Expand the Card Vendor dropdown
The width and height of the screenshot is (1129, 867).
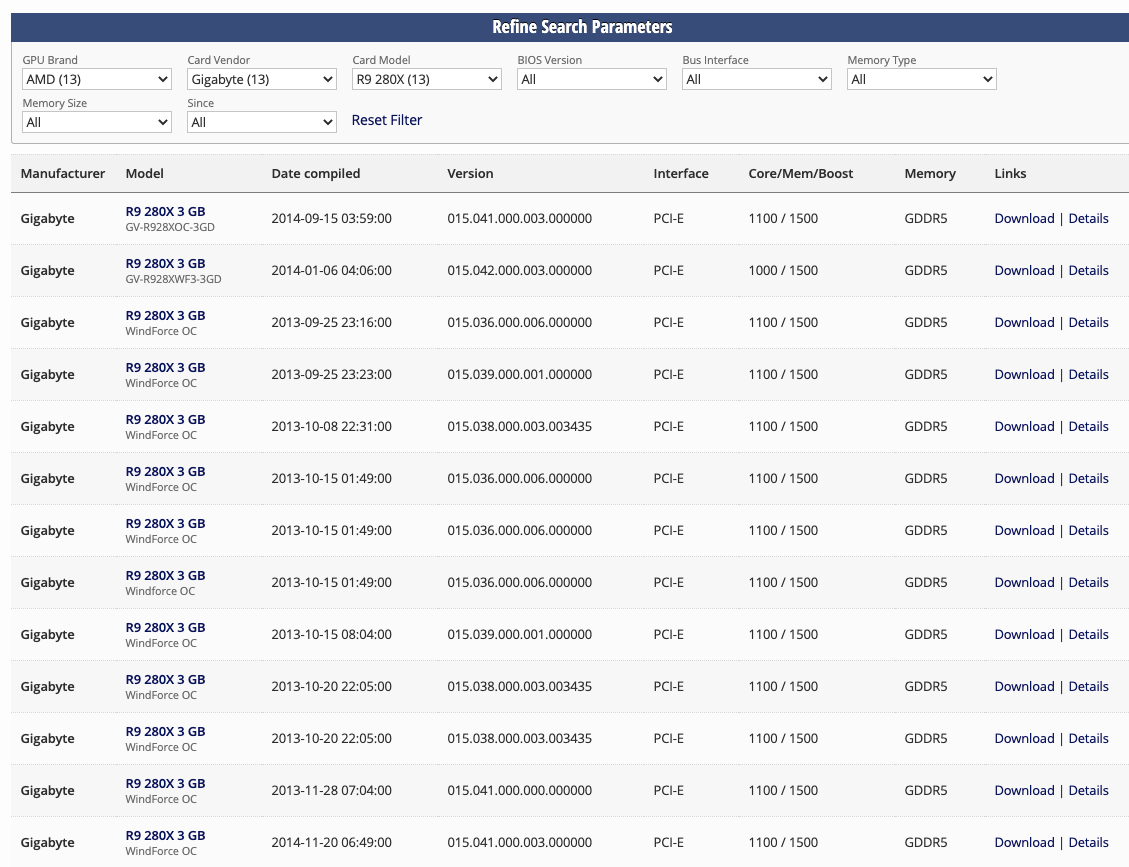pyautogui.click(x=261, y=79)
